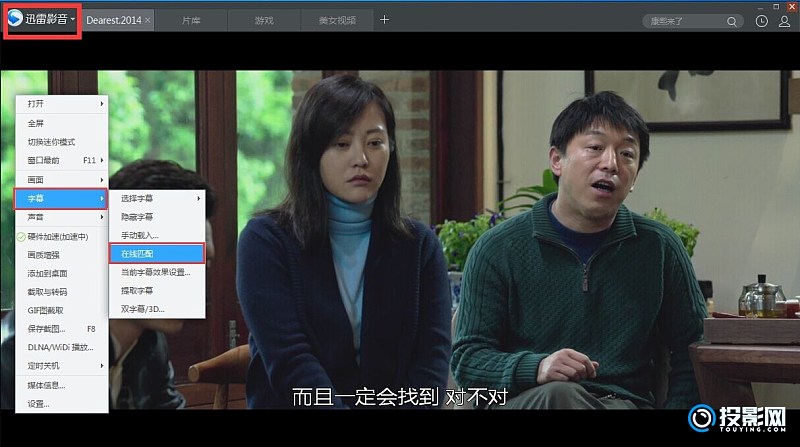Open 当前字幕效果设置 option
The height and width of the screenshot is (447, 800).
click(157, 272)
